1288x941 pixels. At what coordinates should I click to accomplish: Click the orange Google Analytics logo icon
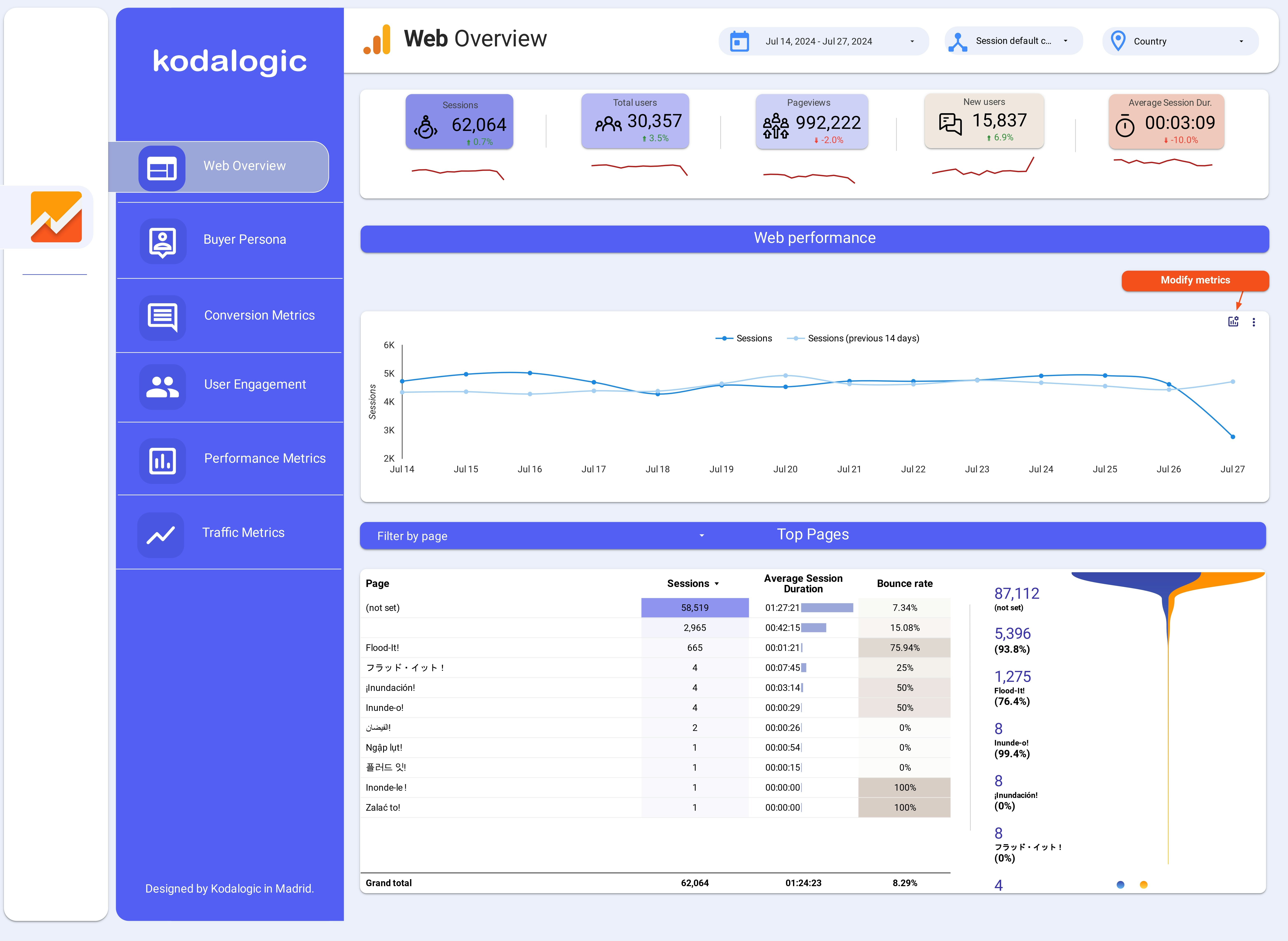click(x=377, y=40)
